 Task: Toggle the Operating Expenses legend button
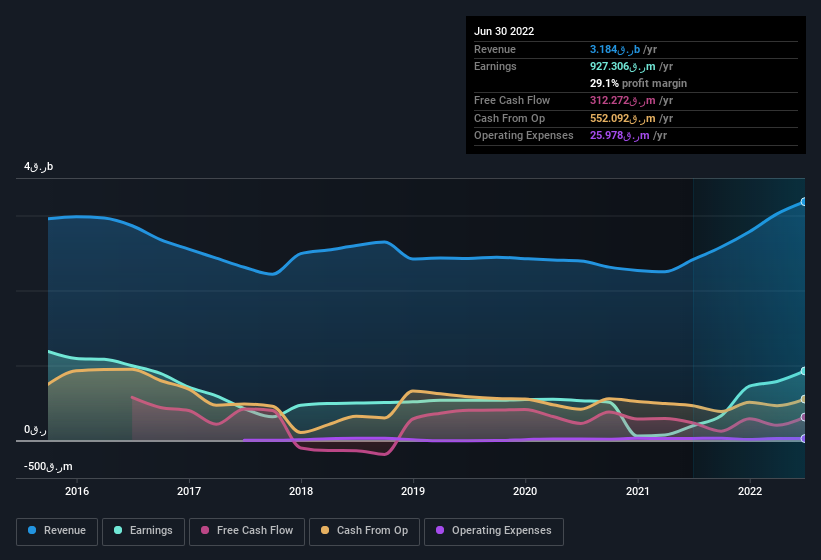point(494,531)
